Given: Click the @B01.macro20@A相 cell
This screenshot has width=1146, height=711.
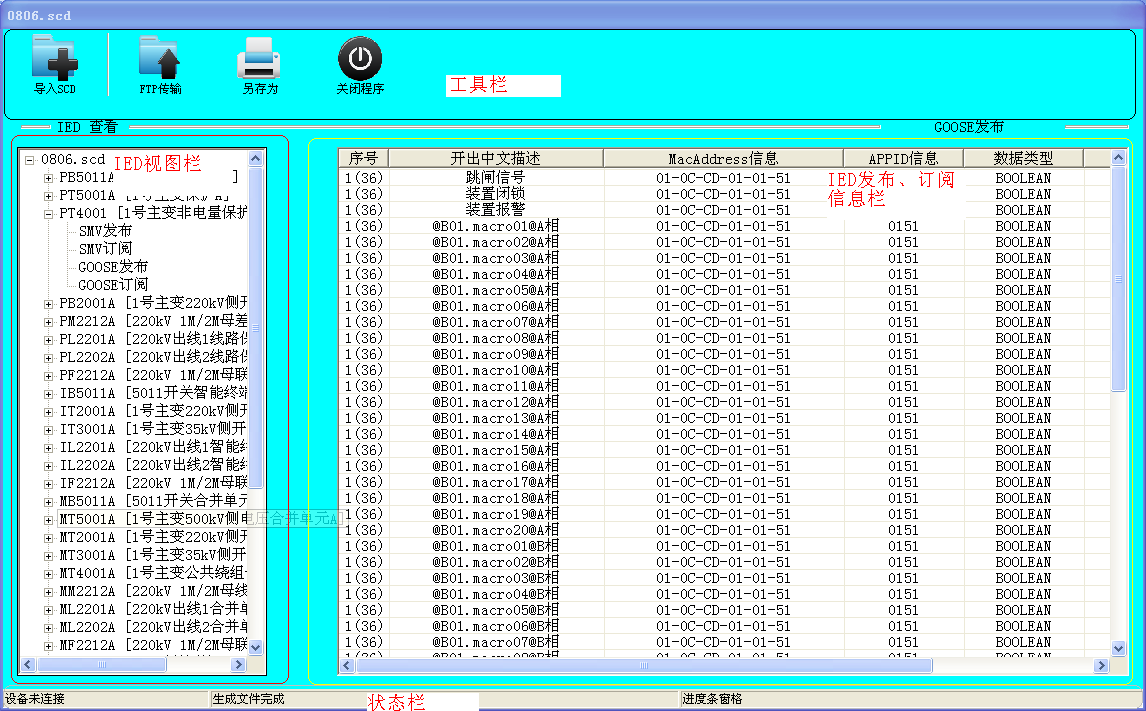Looking at the screenshot, I should [496, 530].
